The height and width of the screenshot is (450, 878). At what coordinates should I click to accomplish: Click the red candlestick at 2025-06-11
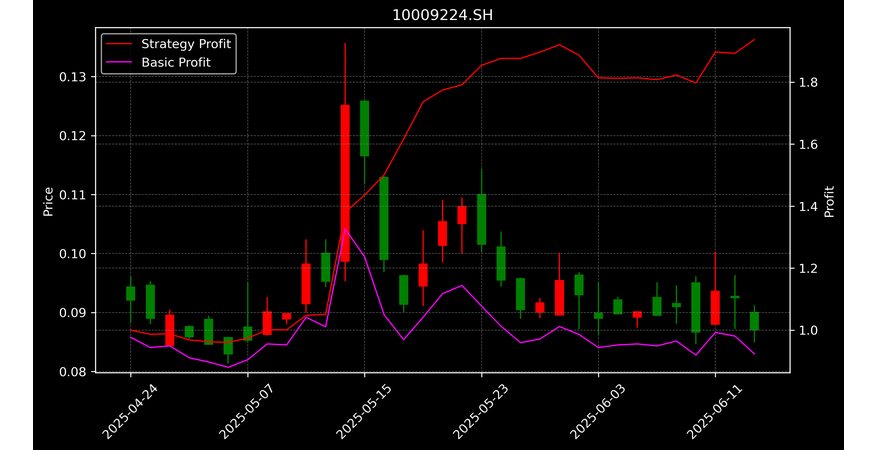tap(715, 308)
